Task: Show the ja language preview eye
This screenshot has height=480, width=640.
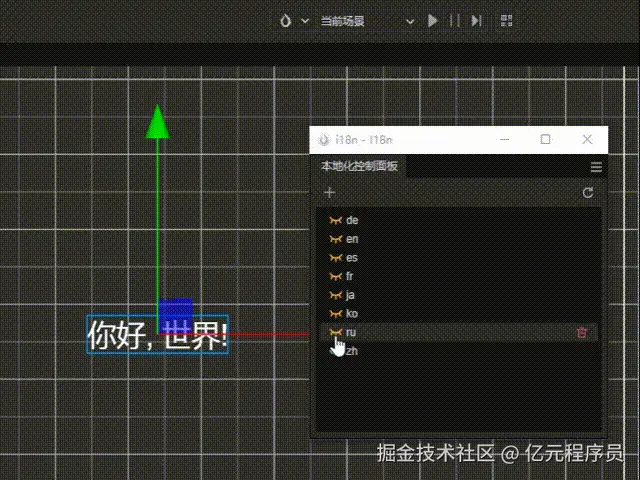Action: coord(335,295)
